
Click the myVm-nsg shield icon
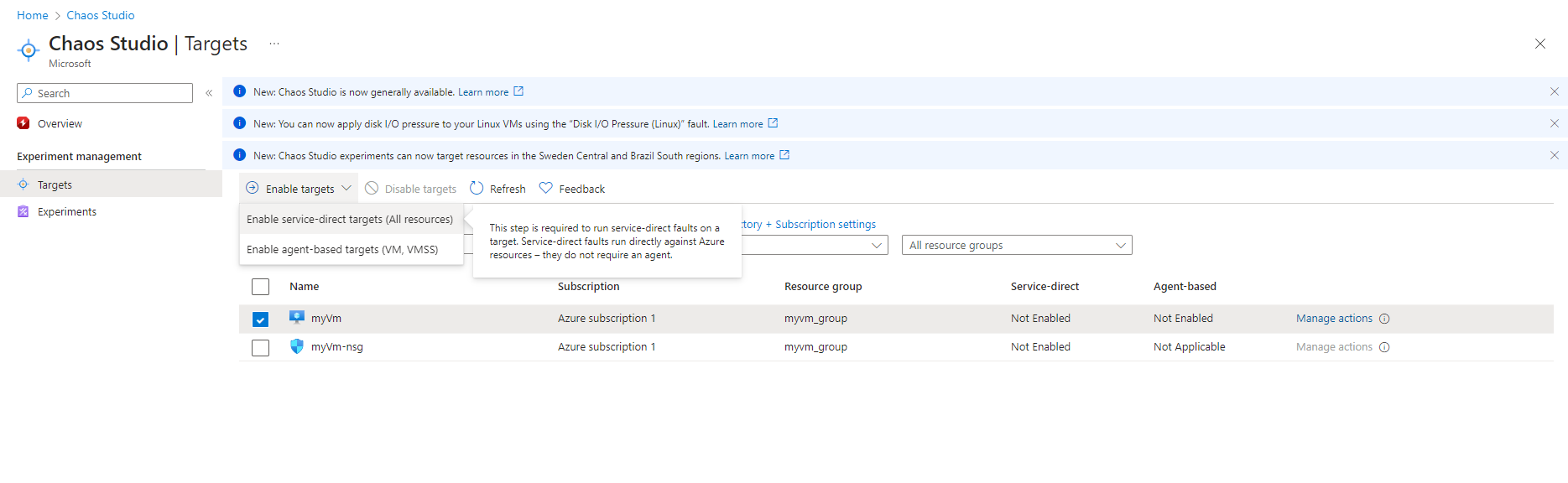point(297,346)
